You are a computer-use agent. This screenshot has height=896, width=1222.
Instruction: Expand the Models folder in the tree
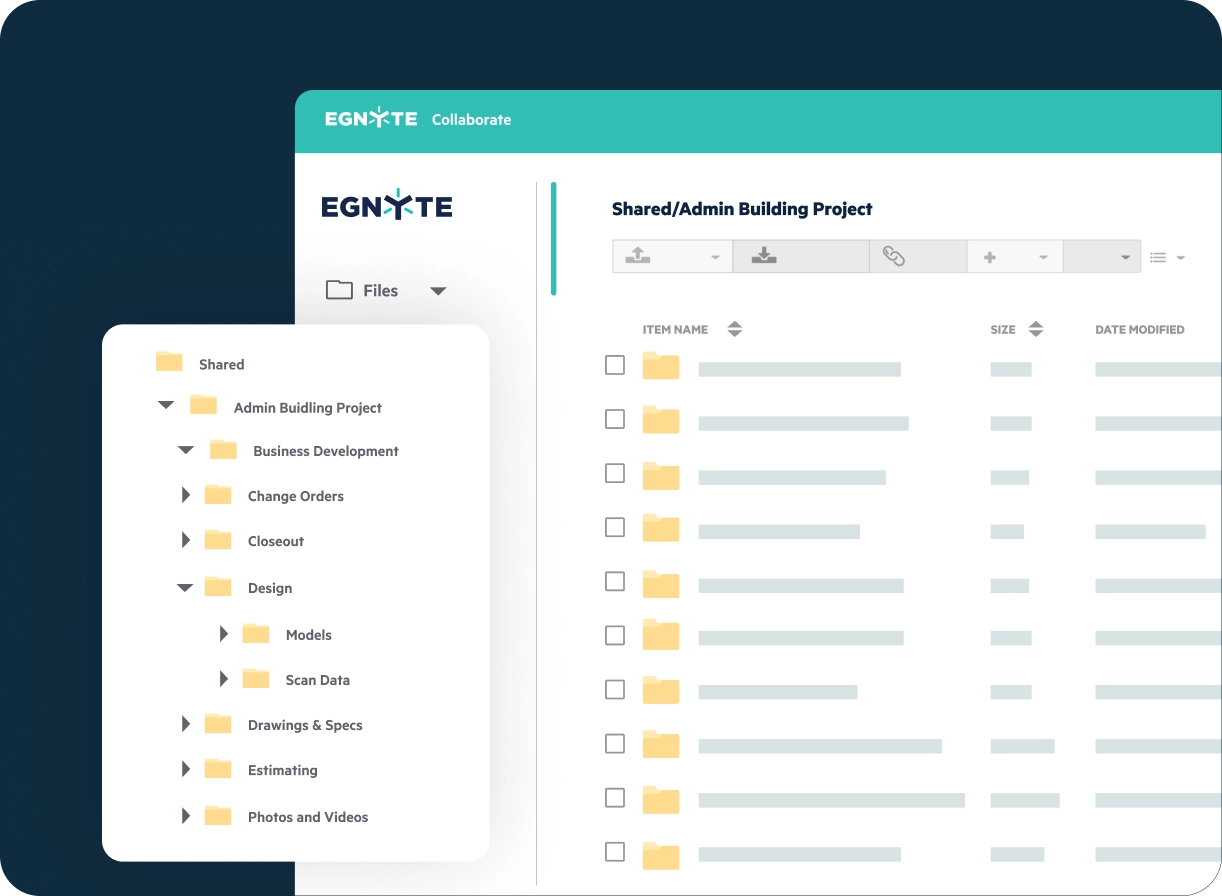(x=223, y=633)
